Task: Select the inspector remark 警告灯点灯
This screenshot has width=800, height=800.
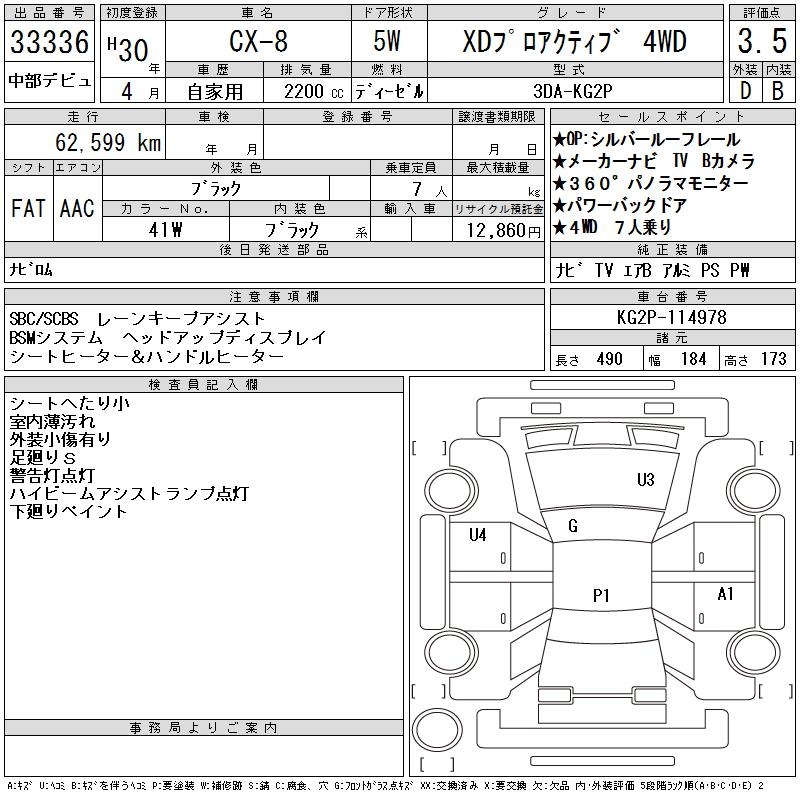Action: click(52, 475)
